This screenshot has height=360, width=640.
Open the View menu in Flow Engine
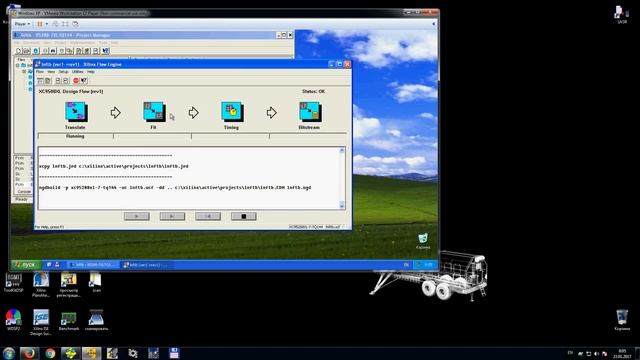(x=51, y=72)
